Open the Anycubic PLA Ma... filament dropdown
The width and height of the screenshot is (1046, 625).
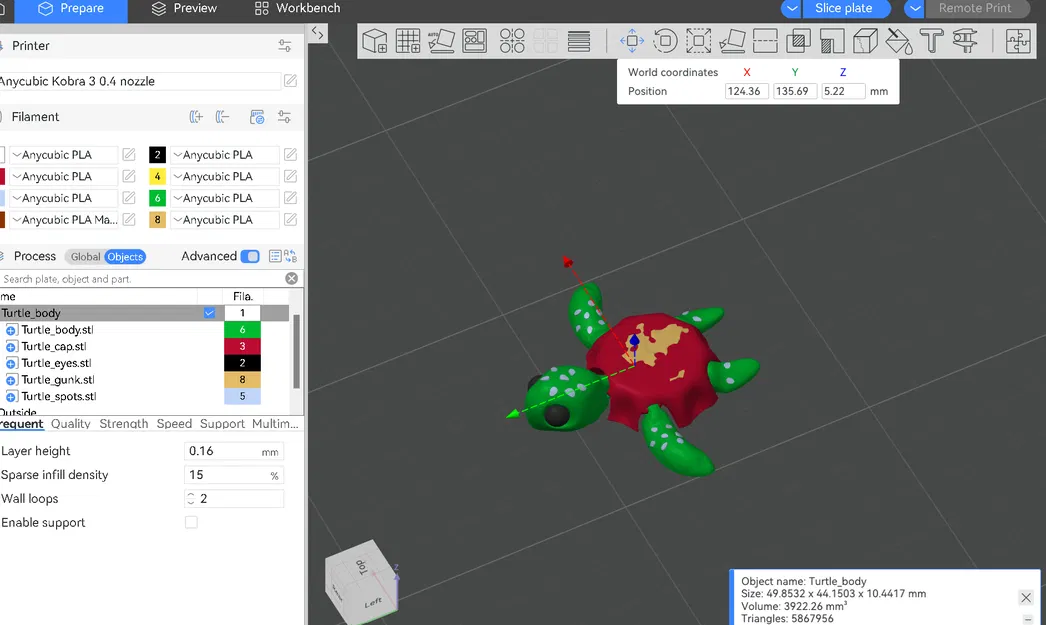64,219
